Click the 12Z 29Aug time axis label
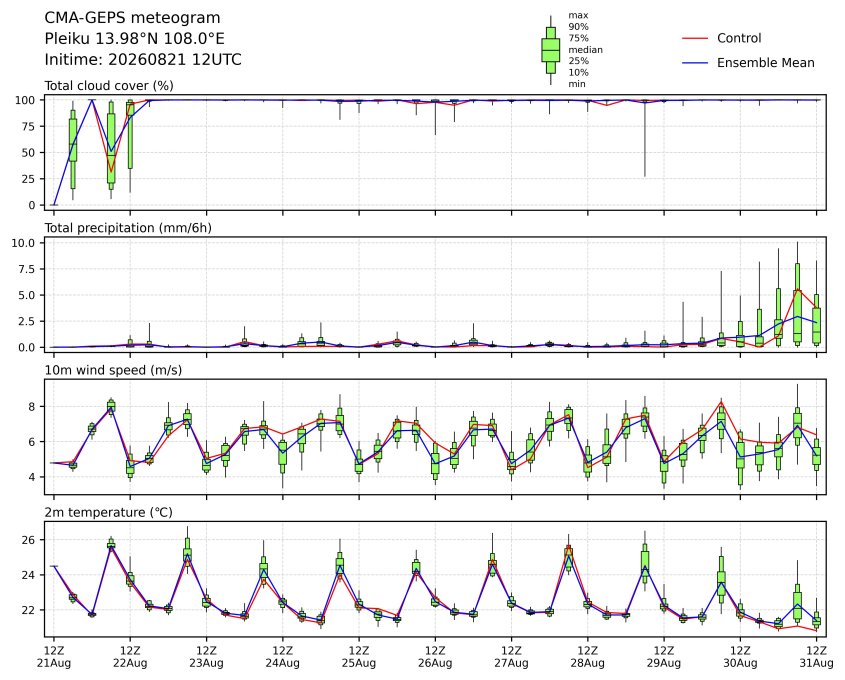Screen dimensions: 845x680 coord(664,656)
